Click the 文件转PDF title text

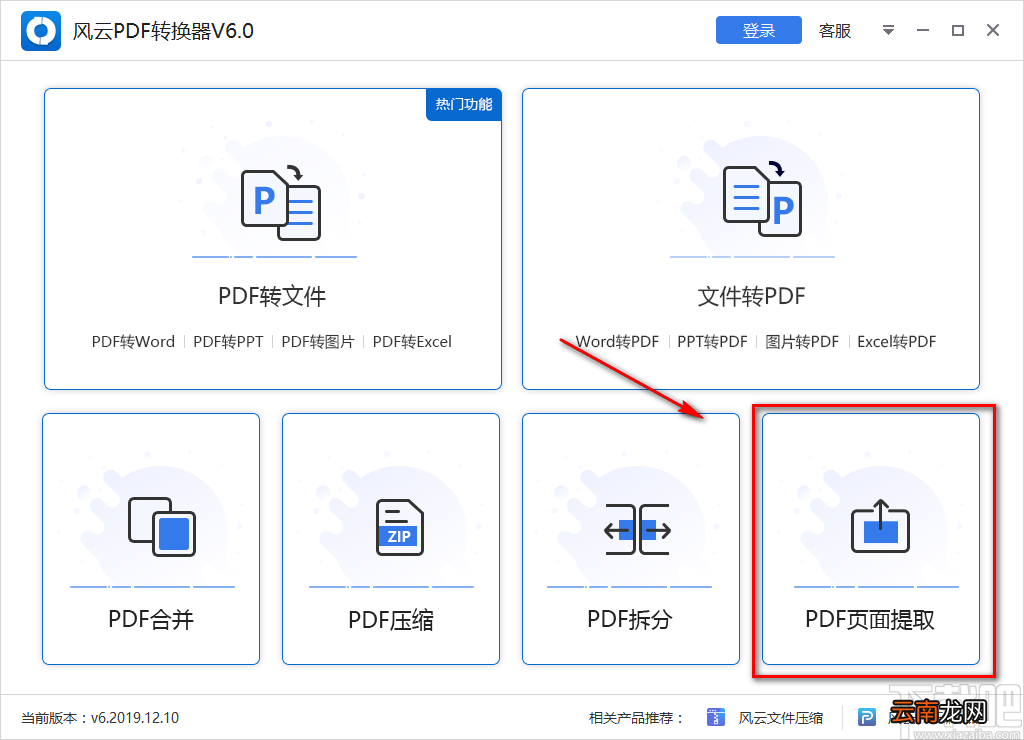pyautogui.click(x=751, y=296)
